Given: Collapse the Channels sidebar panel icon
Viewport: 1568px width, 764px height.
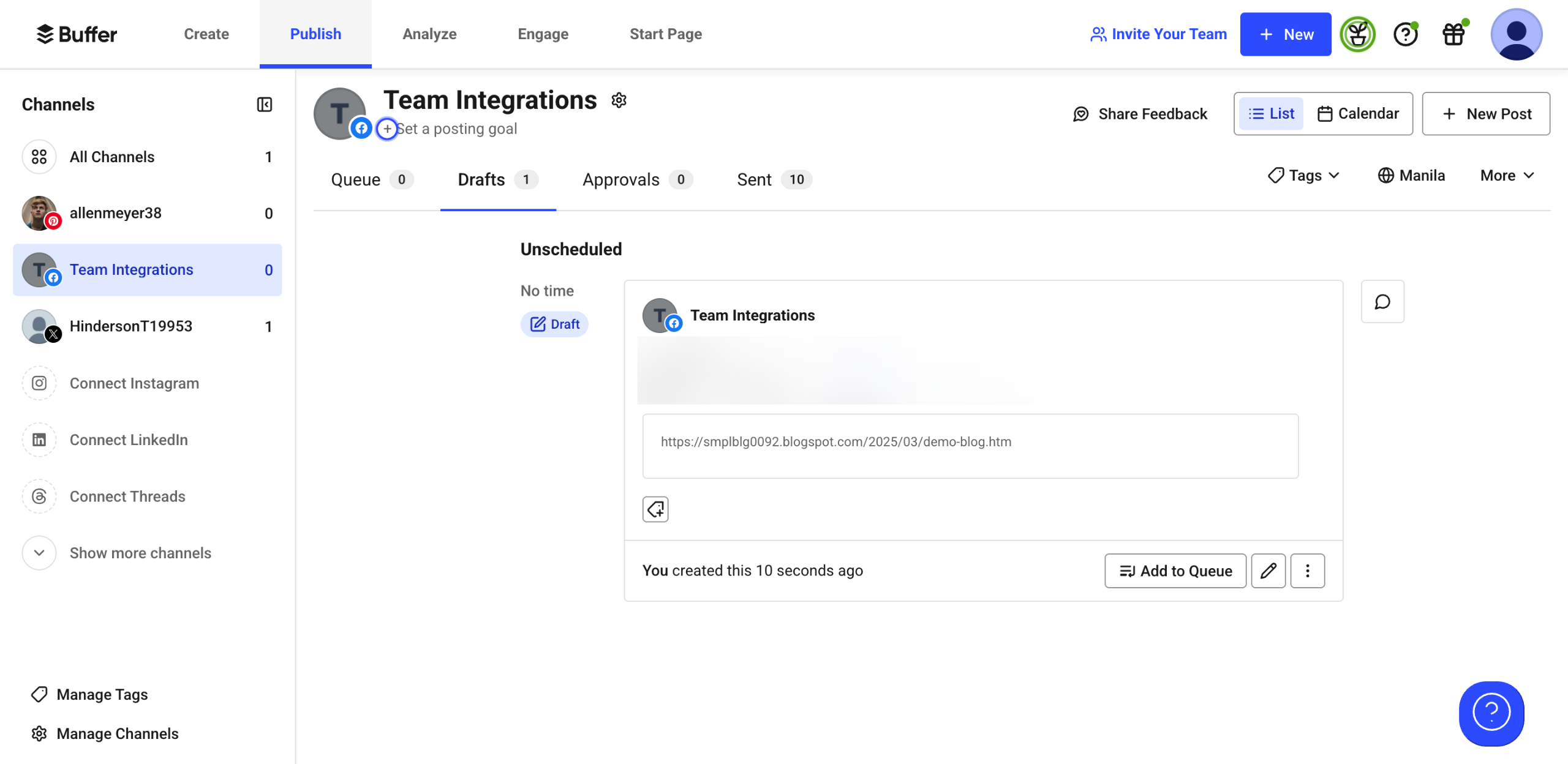Looking at the screenshot, I should coord(264,105).
